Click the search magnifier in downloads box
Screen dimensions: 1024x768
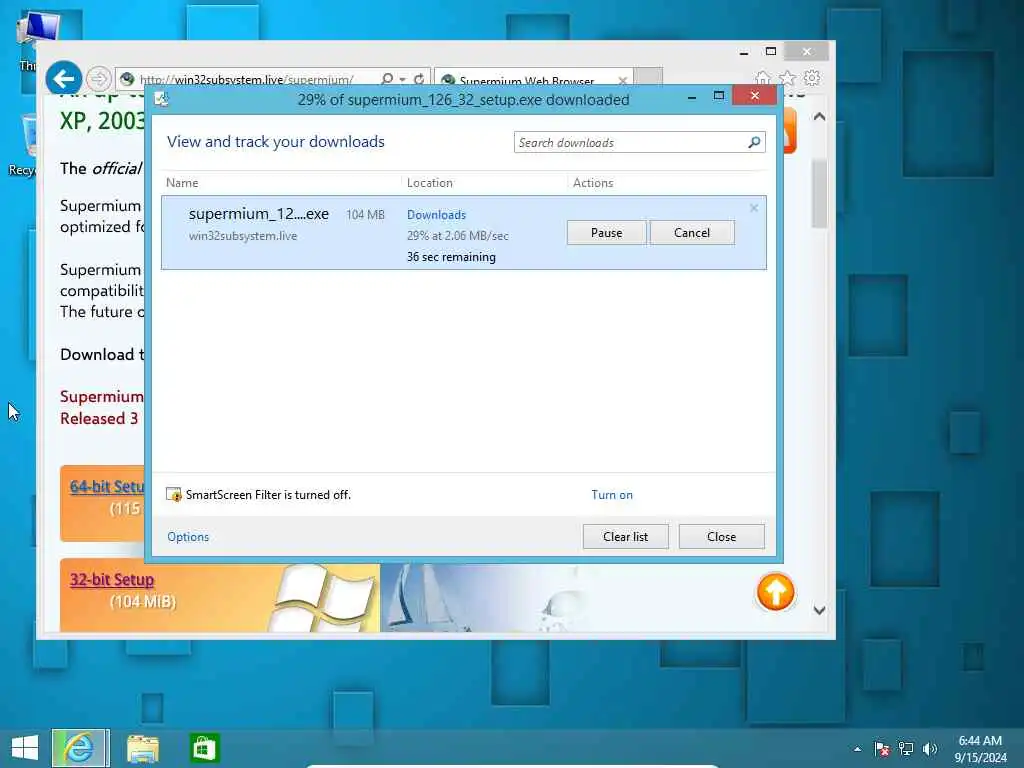click(x=754, y=142)
